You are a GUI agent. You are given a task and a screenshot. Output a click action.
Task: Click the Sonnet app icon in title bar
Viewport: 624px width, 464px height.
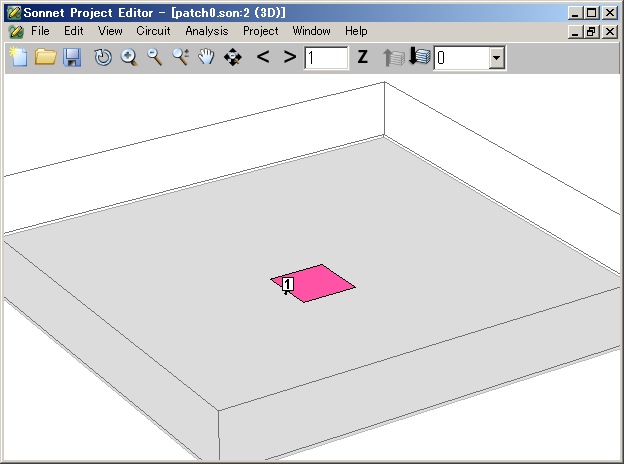click(x=14, y=13)
